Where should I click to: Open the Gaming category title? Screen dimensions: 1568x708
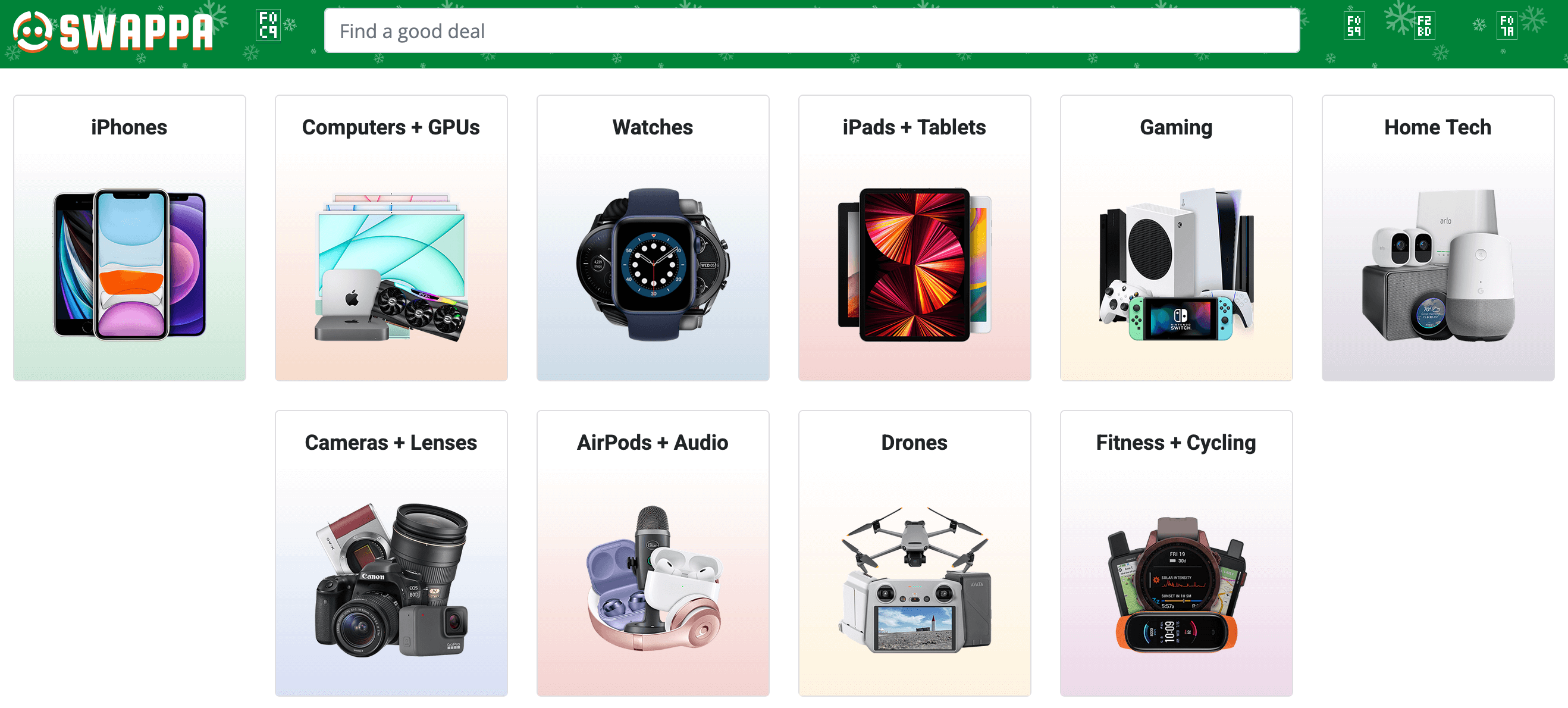(1176, 127)
